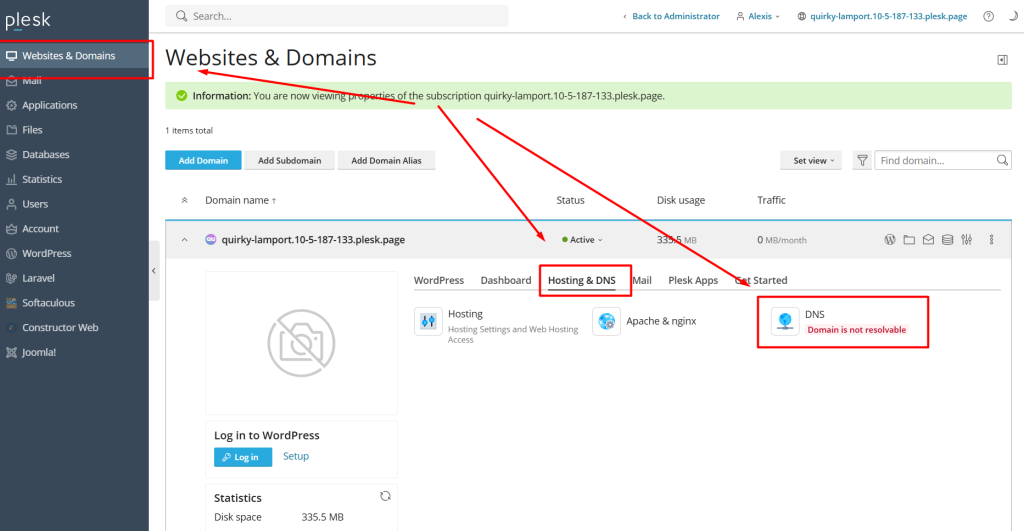Open the help question mark icon
This screenshot has height=531, width=1024.
(988, 16)
